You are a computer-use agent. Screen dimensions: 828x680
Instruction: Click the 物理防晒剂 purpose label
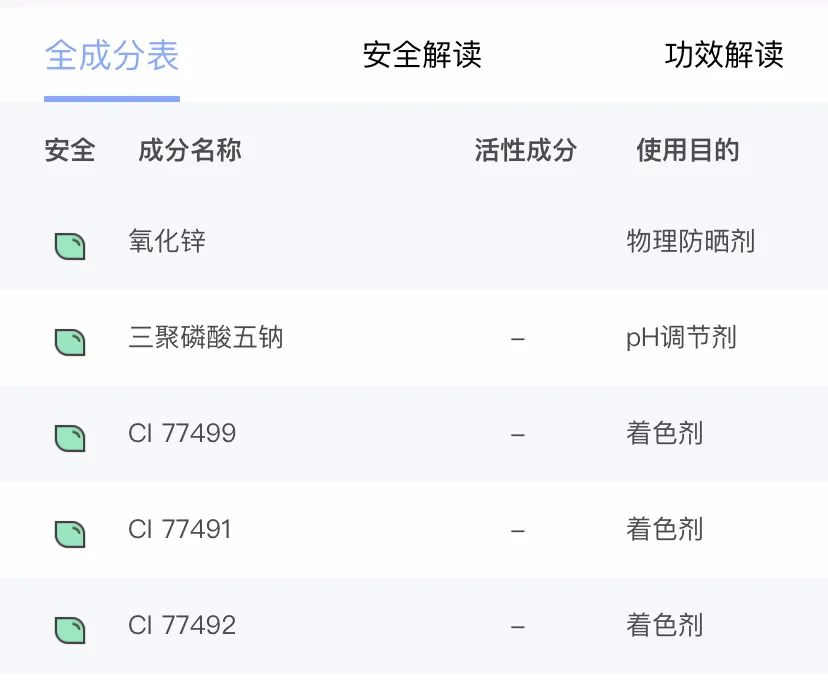[x=691, y=241]
